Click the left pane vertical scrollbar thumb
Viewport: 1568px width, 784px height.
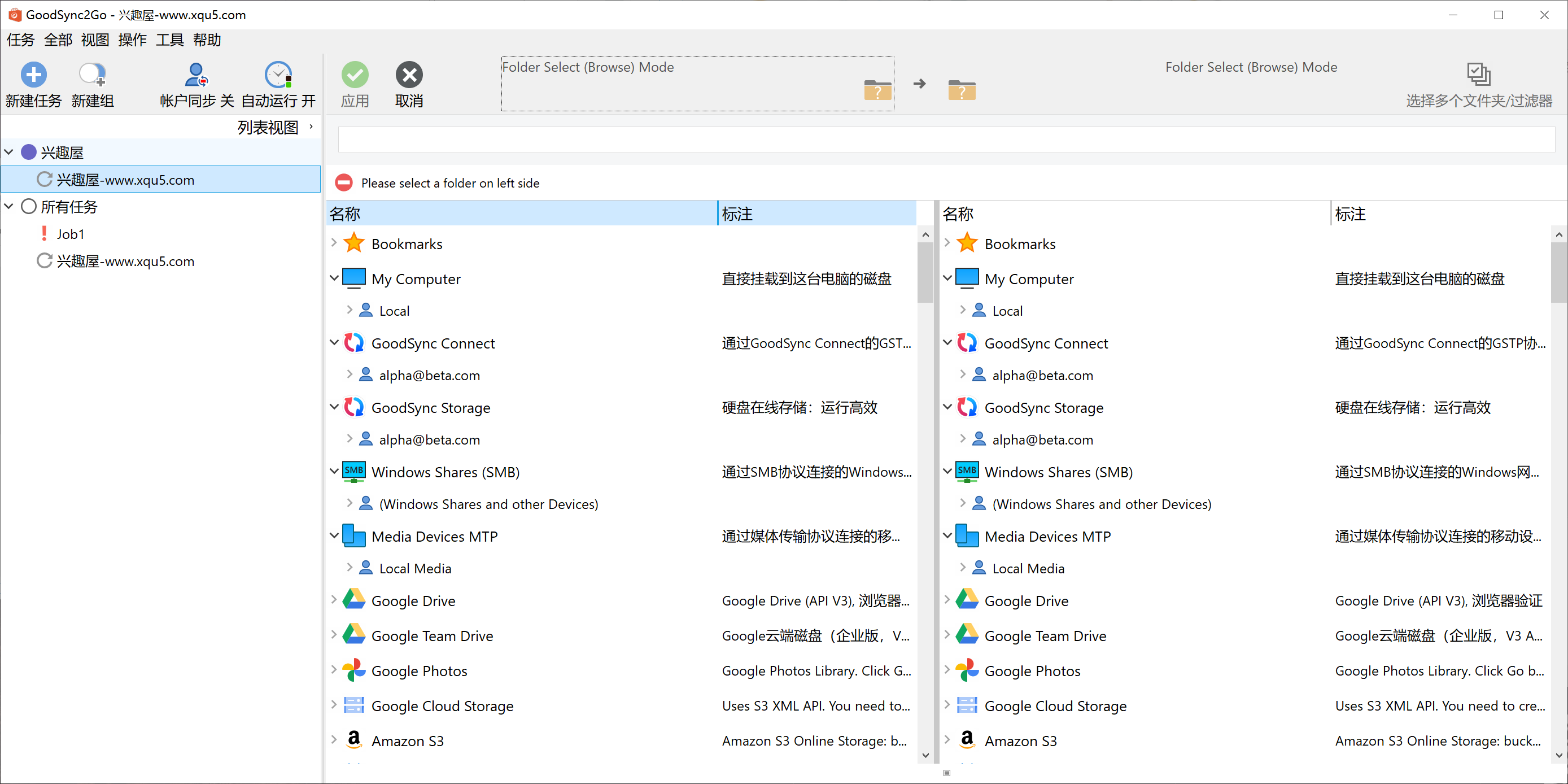click(925, 272)
